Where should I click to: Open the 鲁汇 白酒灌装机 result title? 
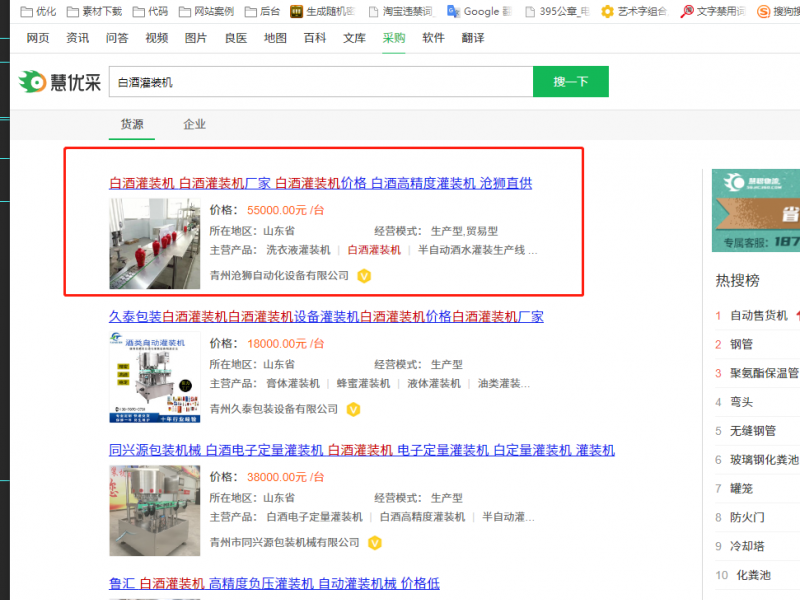click(x=274, y=584)
